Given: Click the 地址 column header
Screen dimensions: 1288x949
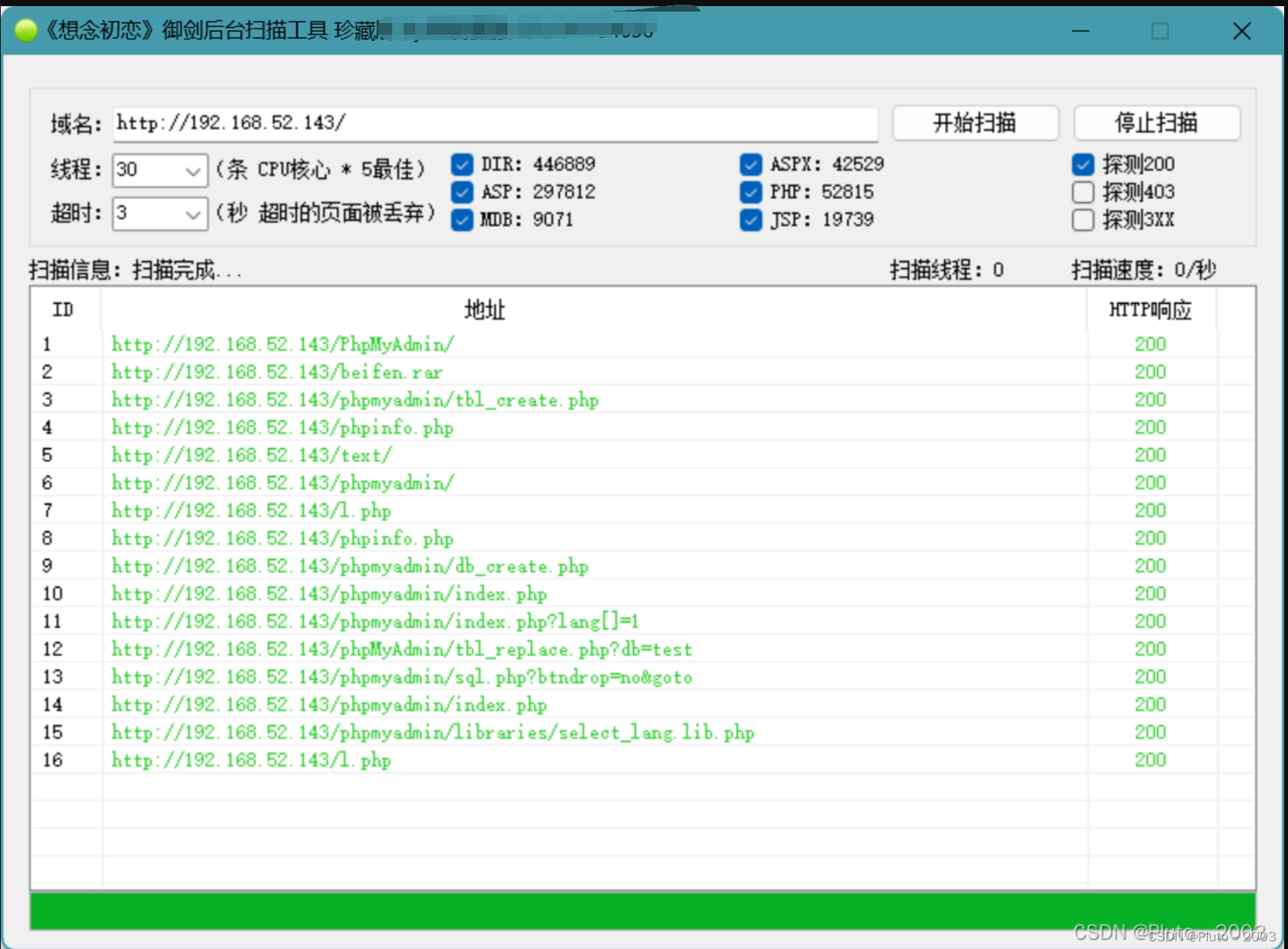Looking at the screenshot, I should pos(484,310).
